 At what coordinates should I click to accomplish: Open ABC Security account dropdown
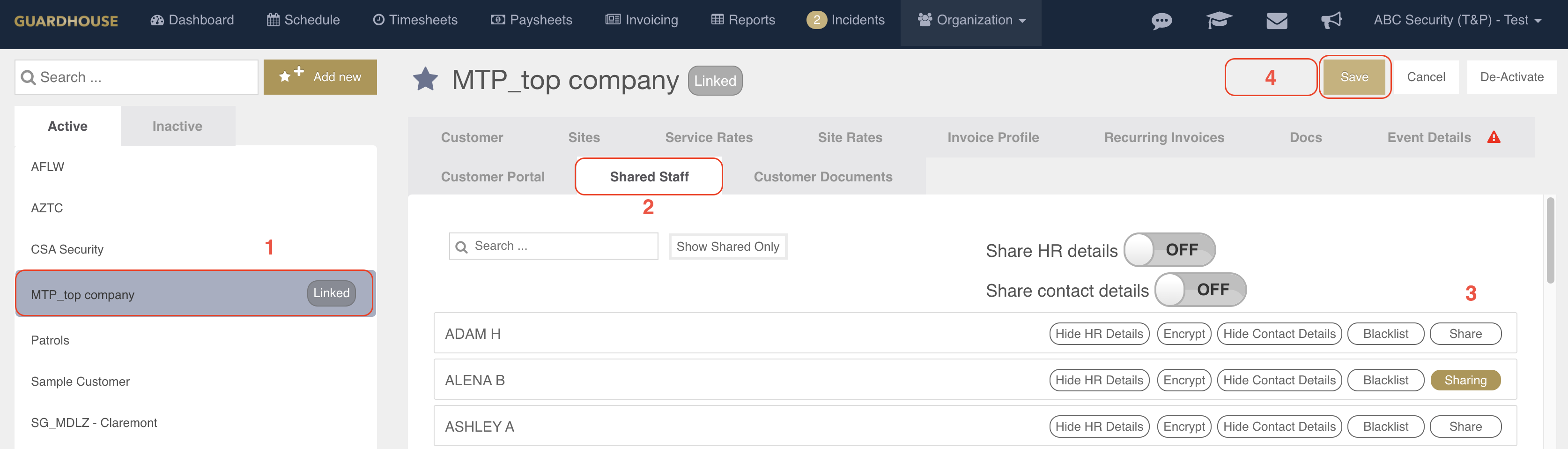(x=1457, y=20)
